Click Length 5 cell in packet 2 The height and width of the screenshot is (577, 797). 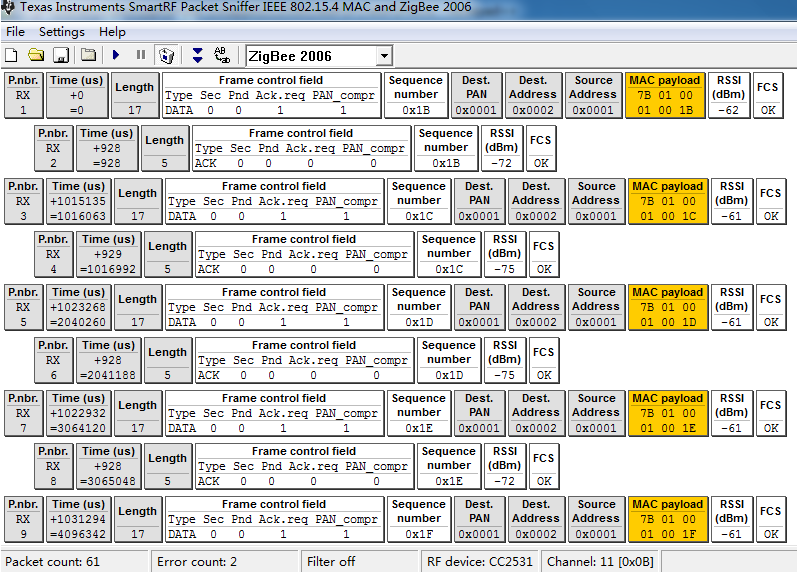pos(164,148)
